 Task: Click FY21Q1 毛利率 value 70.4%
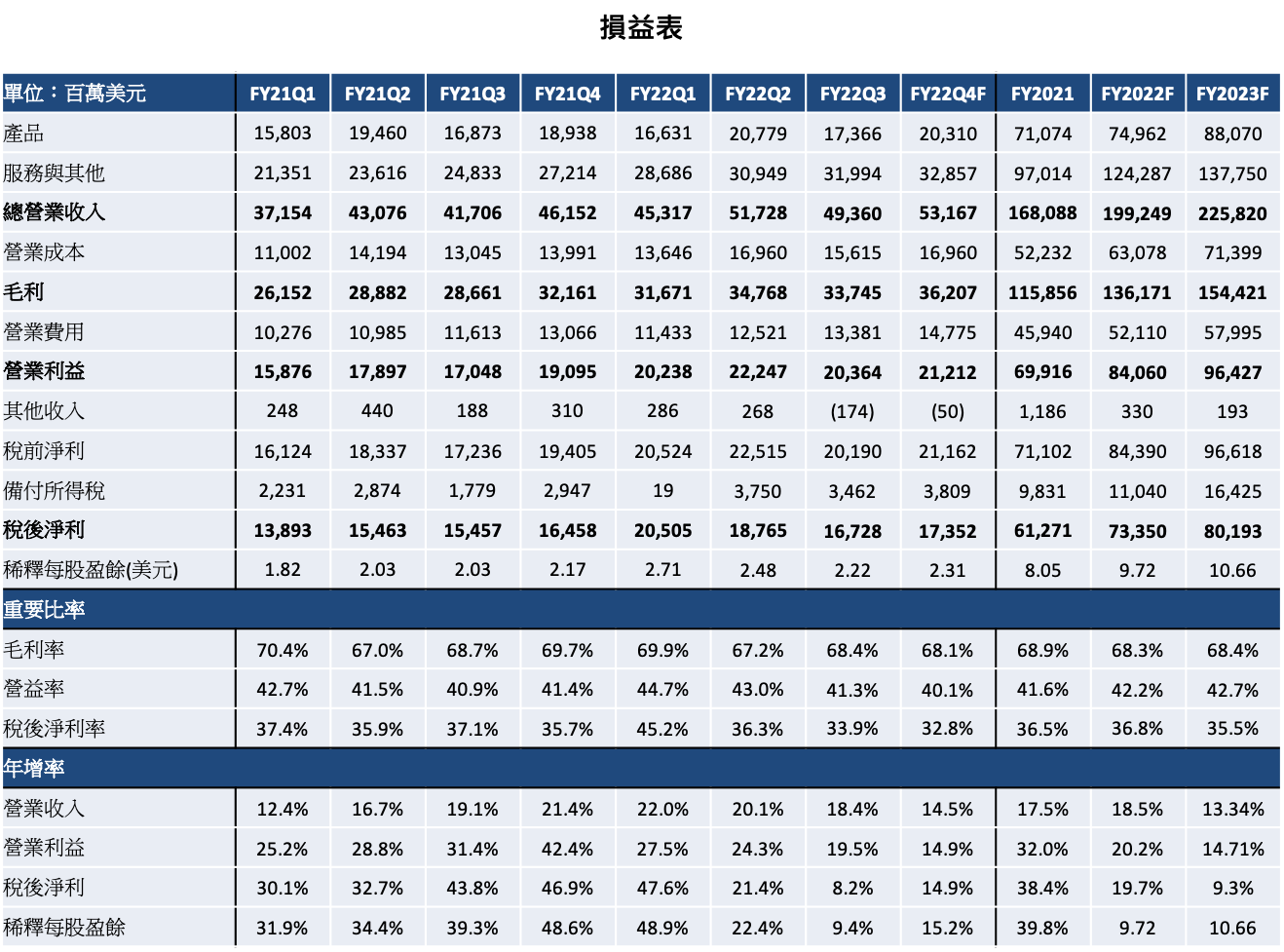coord(283,650)
